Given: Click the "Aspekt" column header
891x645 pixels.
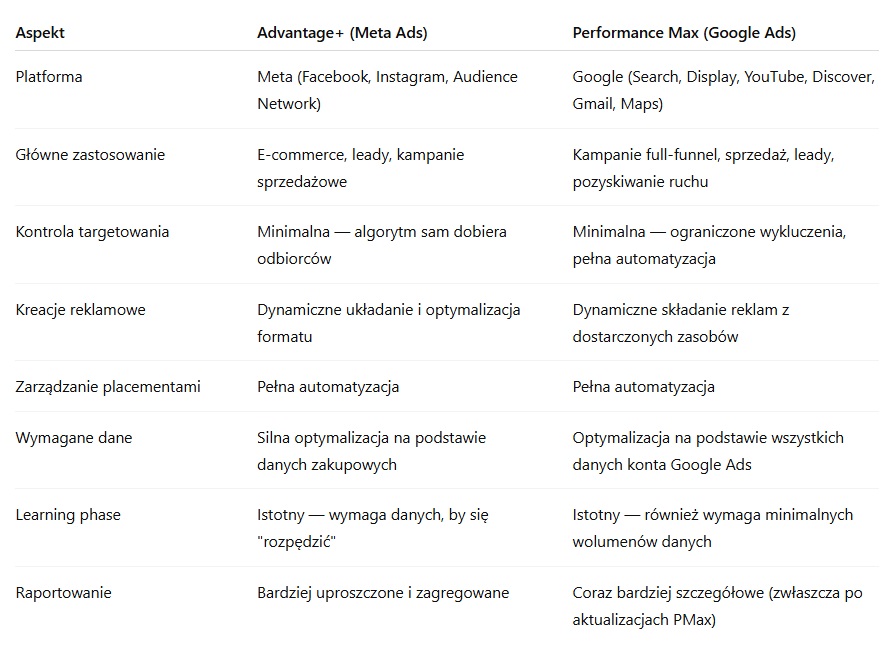Looking at the screenshot, I should (40, 33).
